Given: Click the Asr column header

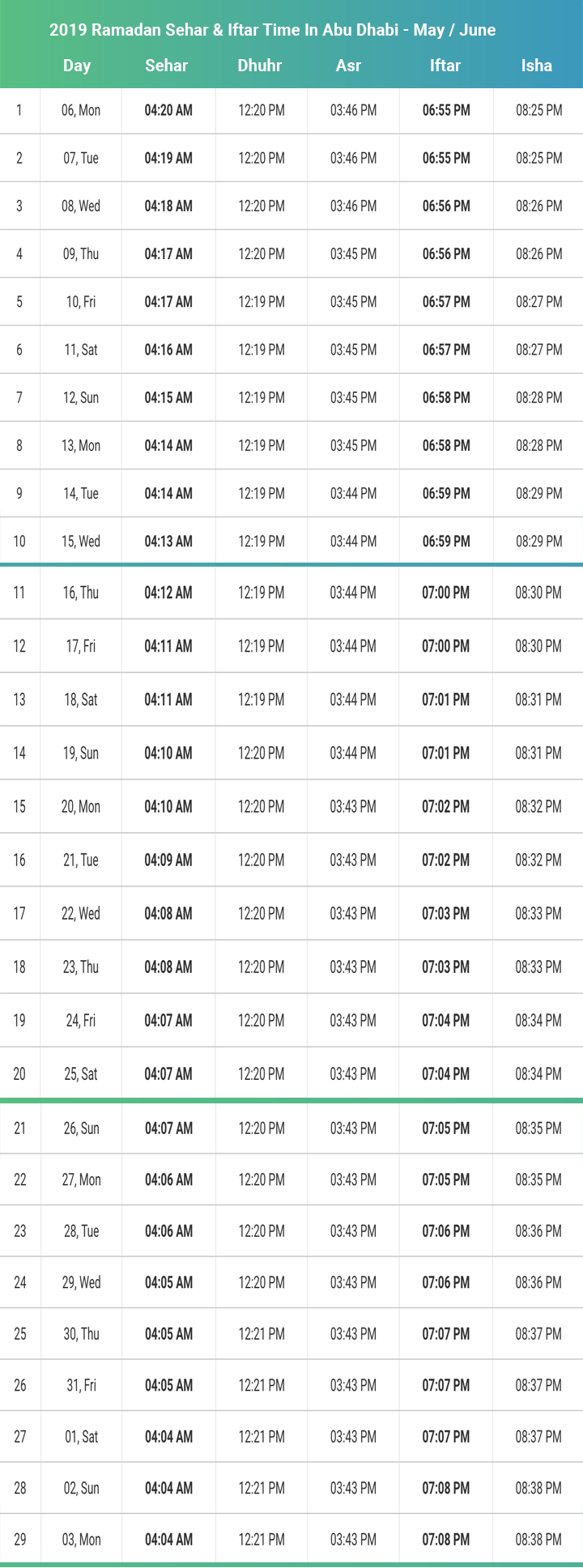Looking at the screenshot, I should tap(348, 66).
